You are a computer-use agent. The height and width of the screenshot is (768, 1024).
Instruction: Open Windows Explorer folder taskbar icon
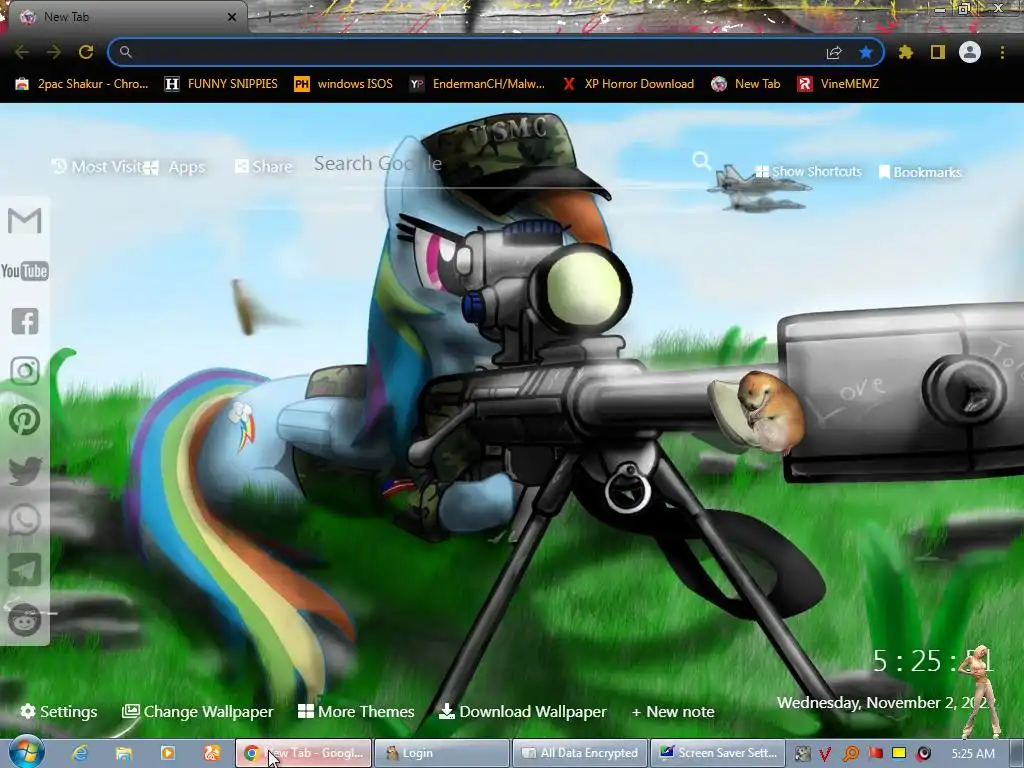123,753
